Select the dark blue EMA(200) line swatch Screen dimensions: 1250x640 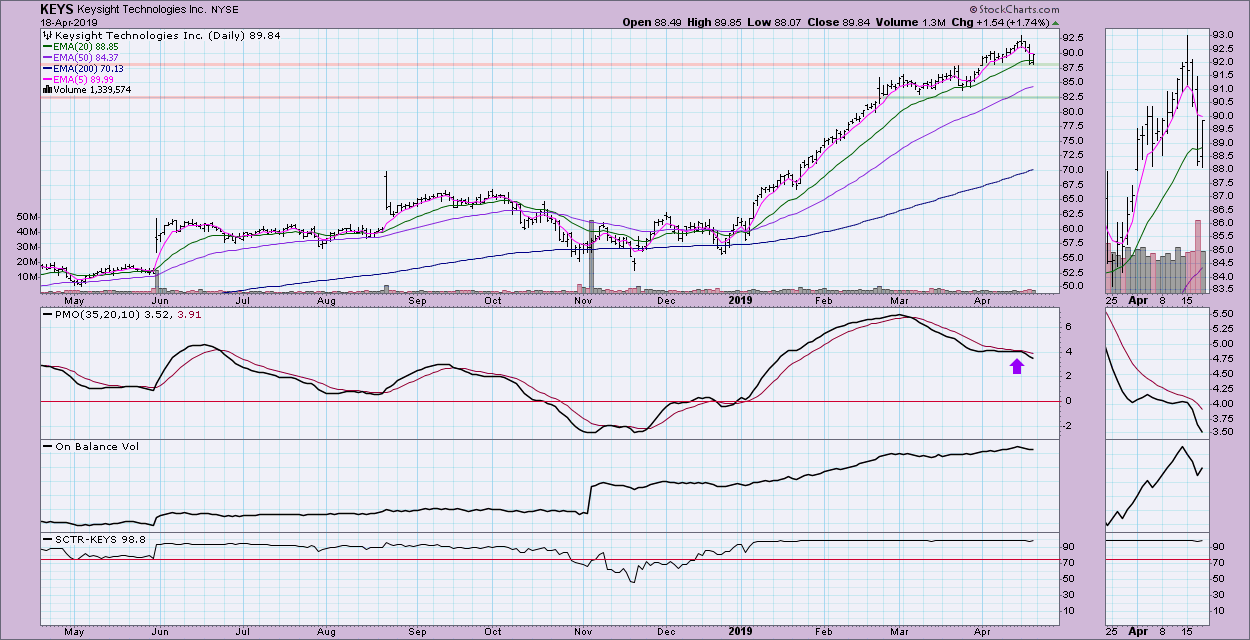[47, 68]
